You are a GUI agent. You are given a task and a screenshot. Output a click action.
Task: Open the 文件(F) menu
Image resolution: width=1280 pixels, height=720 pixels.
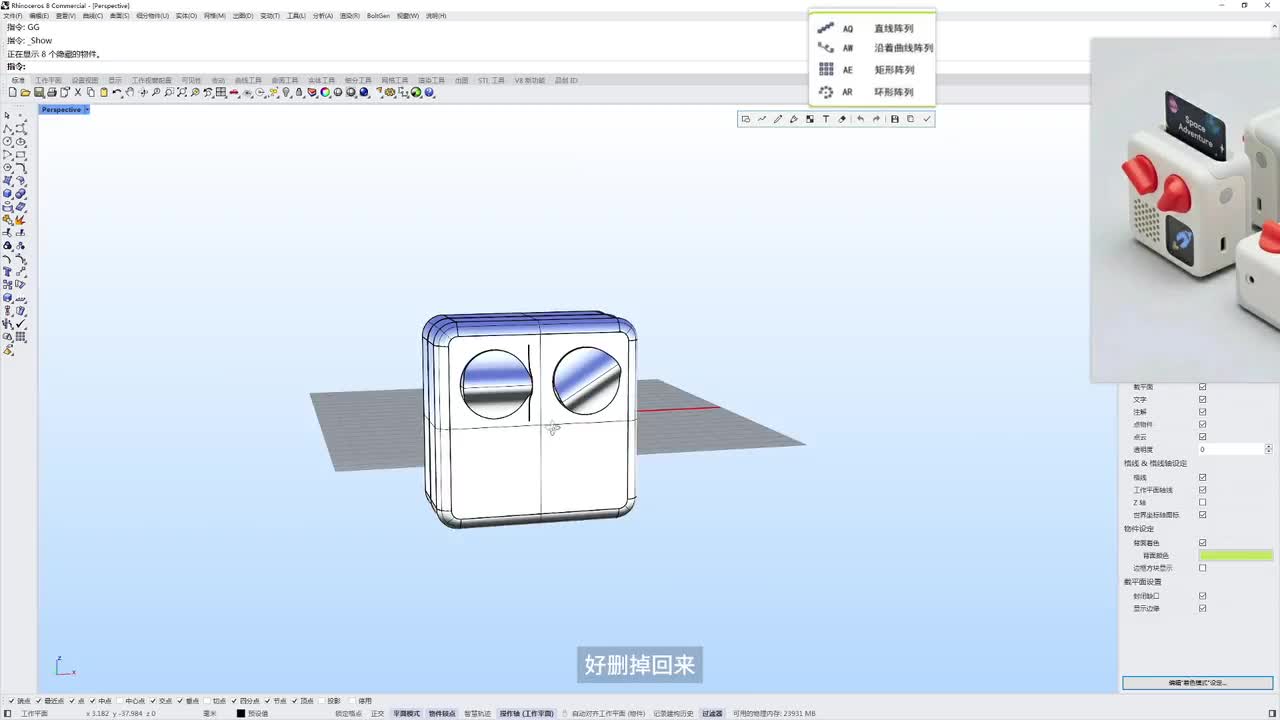tap(13, 16)
